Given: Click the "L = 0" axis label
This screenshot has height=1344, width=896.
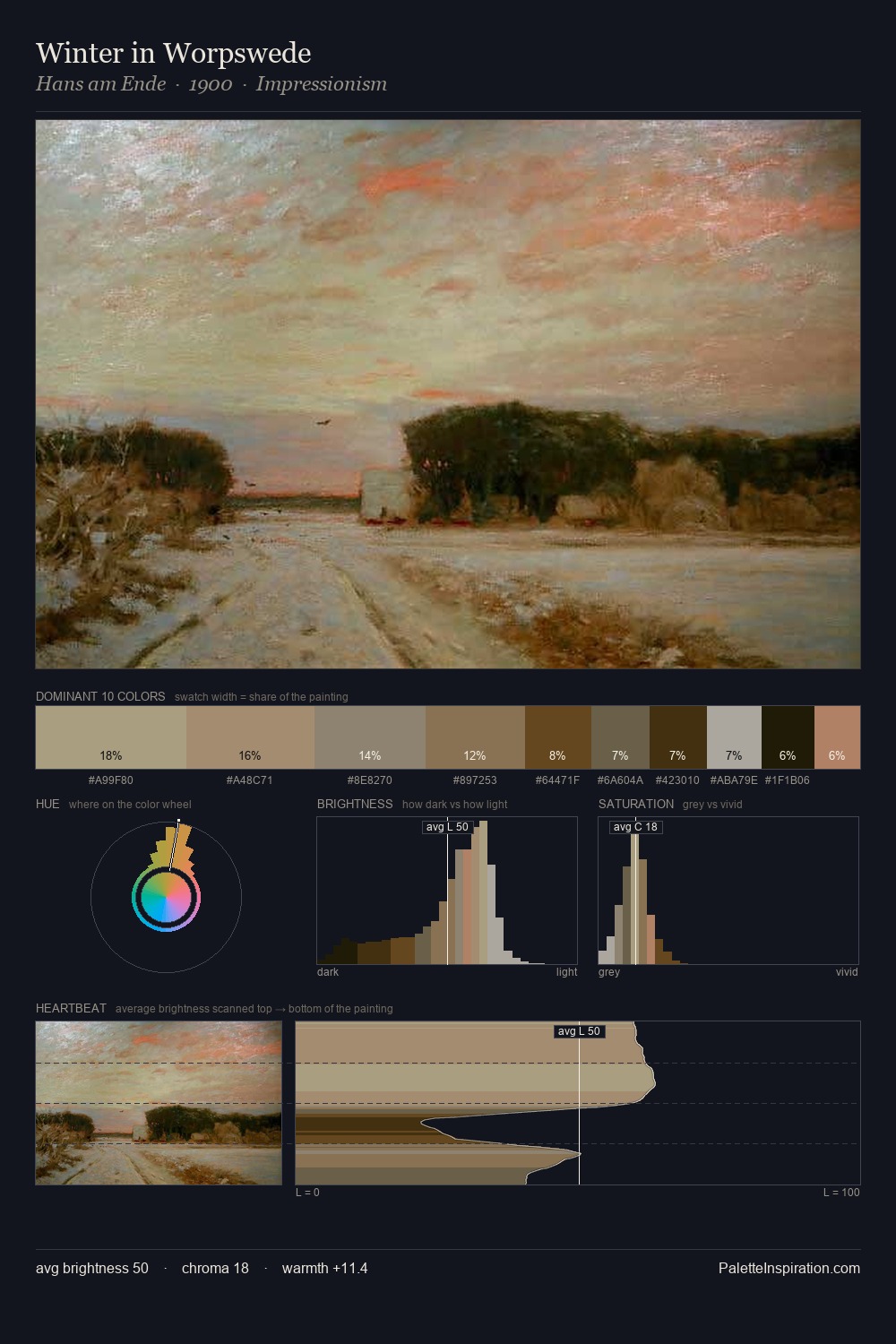Looking at the screenshot, I should coord(307,1193).
